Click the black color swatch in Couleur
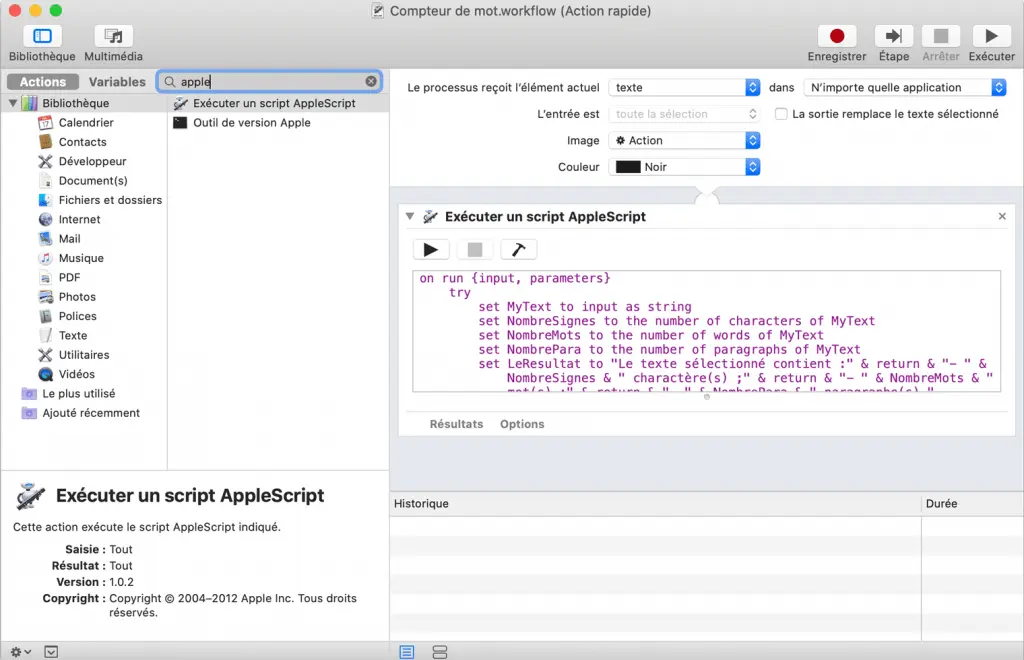The image size is (1024, 660). (628, 167)
